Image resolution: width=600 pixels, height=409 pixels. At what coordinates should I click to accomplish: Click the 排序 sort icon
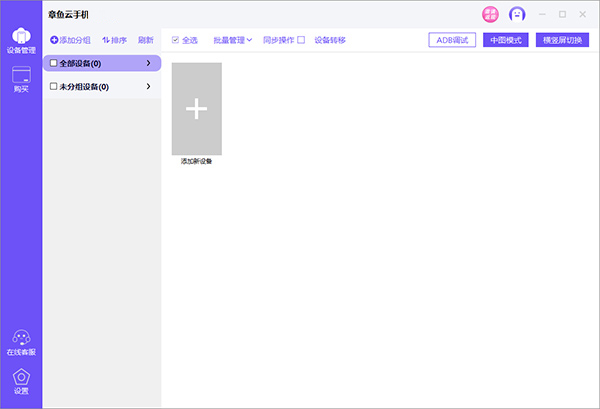106,40
